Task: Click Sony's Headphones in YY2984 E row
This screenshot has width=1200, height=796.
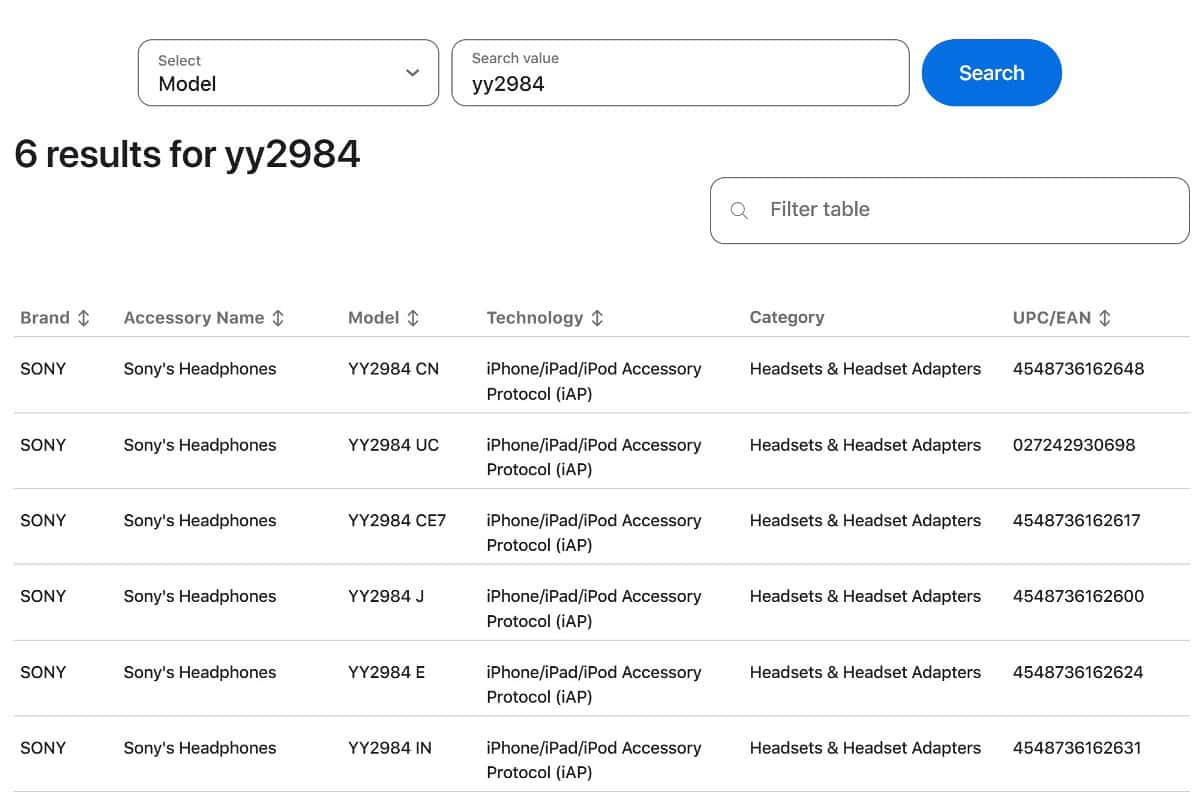Action: pyautogui.click(x=200, y=673)
